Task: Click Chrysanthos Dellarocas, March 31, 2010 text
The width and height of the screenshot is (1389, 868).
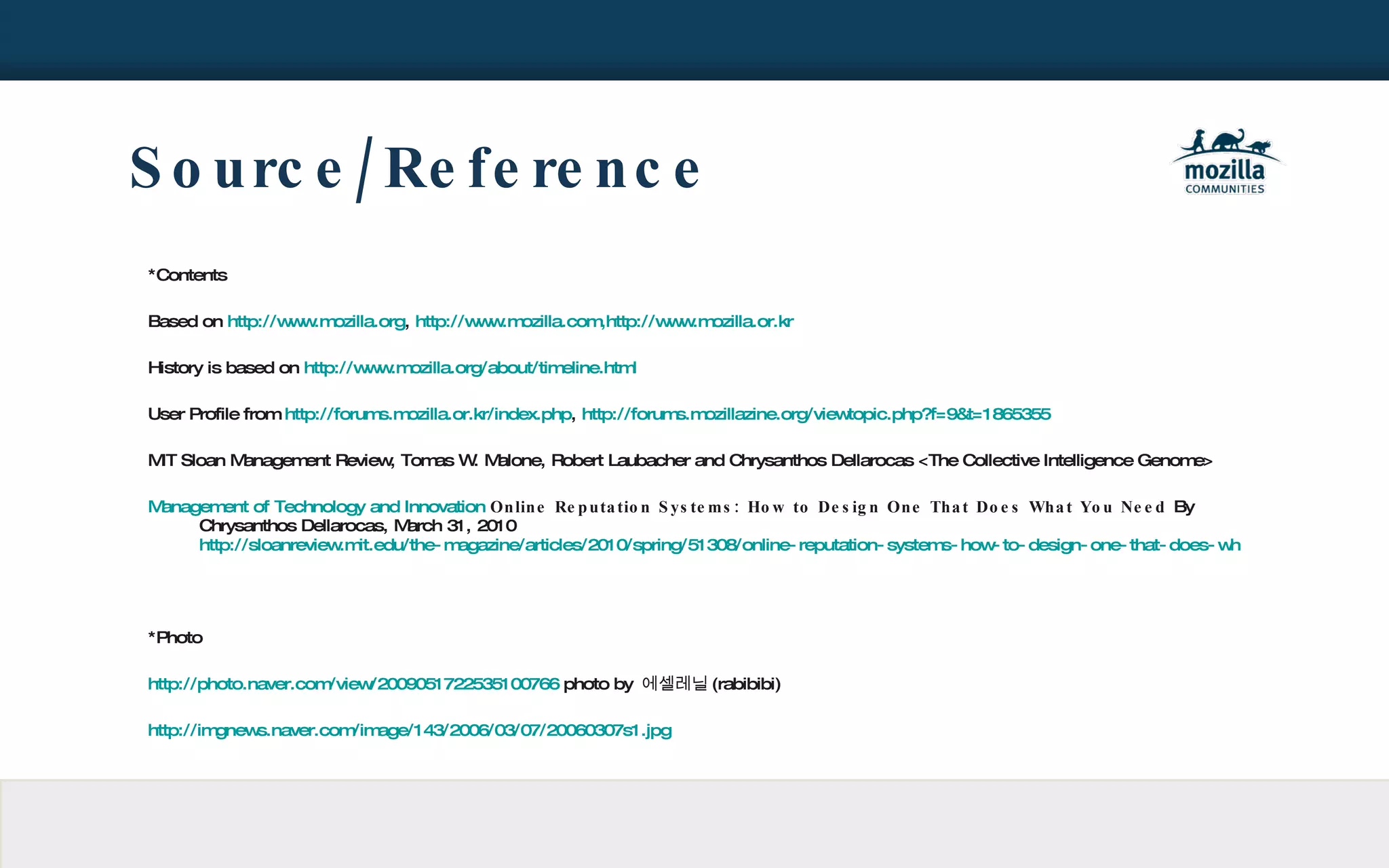Action: point(357,526)
